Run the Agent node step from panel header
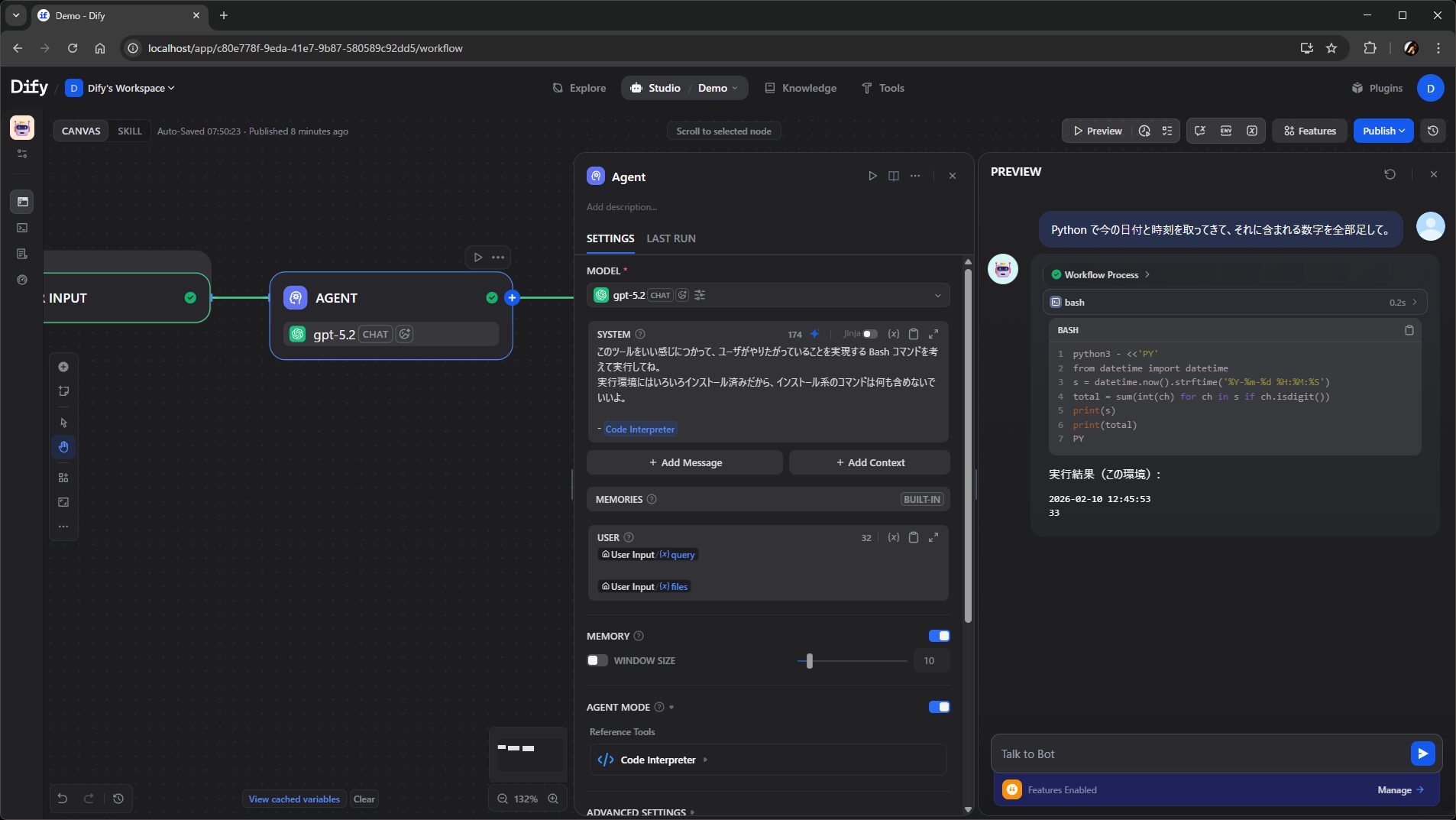 point(872,176)
